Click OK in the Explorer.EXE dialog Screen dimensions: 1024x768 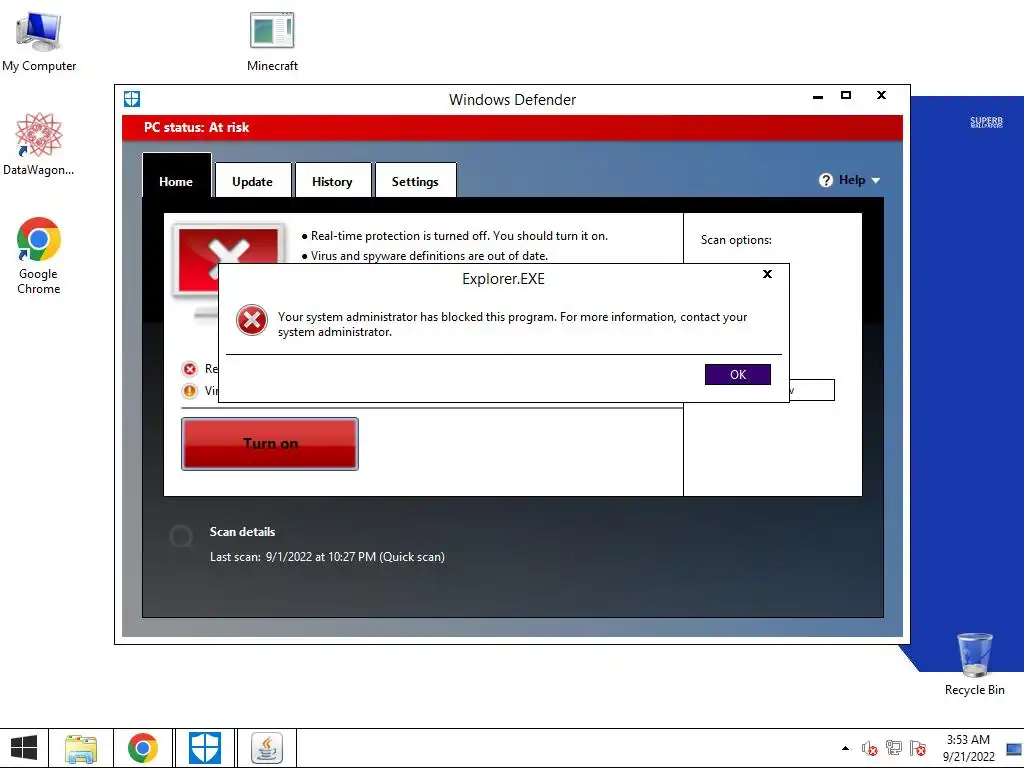(x=738, y=375)
